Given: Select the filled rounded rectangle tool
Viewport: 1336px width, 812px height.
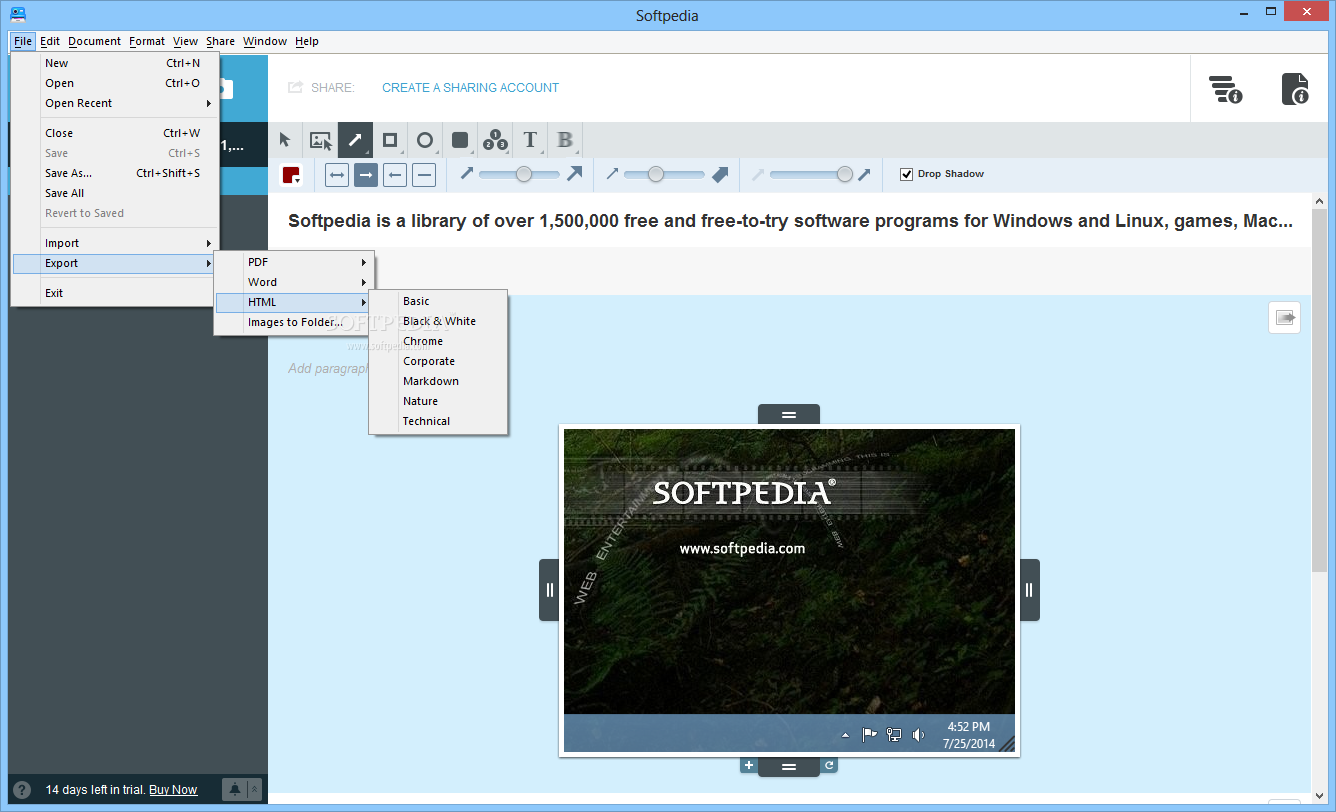Looking at the screenshot, I should pyautogui.click(x=460, y=140).
